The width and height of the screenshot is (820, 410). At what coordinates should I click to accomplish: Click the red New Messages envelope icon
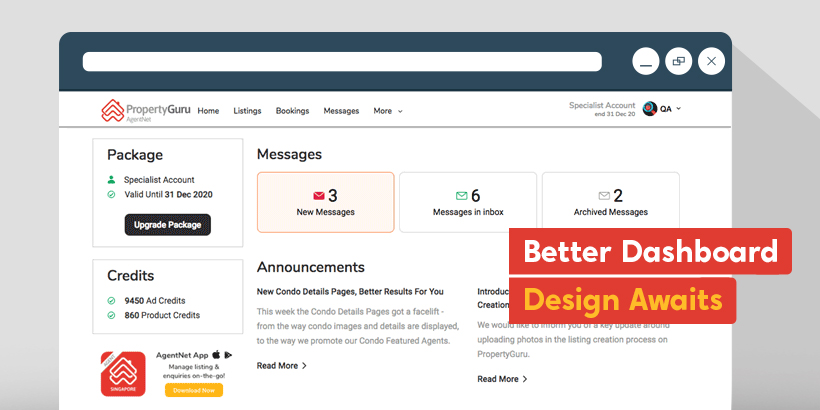319,196
